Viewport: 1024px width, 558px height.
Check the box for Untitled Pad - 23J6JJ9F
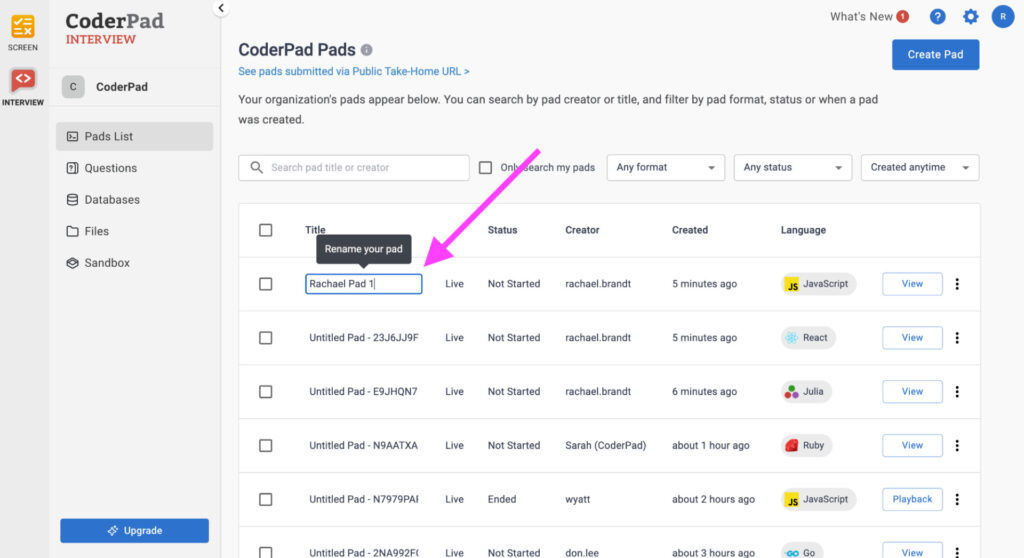coord(265,338)
